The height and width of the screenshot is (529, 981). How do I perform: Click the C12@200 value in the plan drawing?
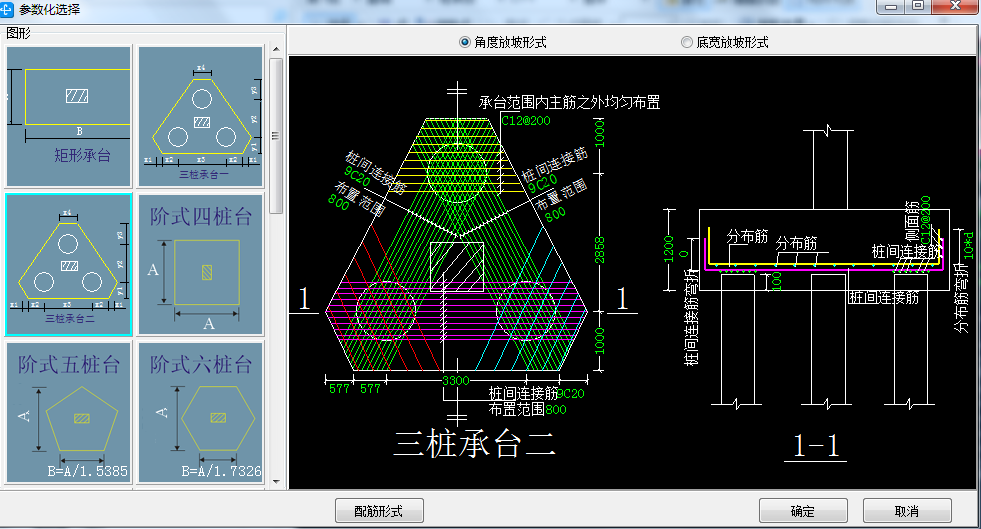pyautogui.click(x=526, y=121)
